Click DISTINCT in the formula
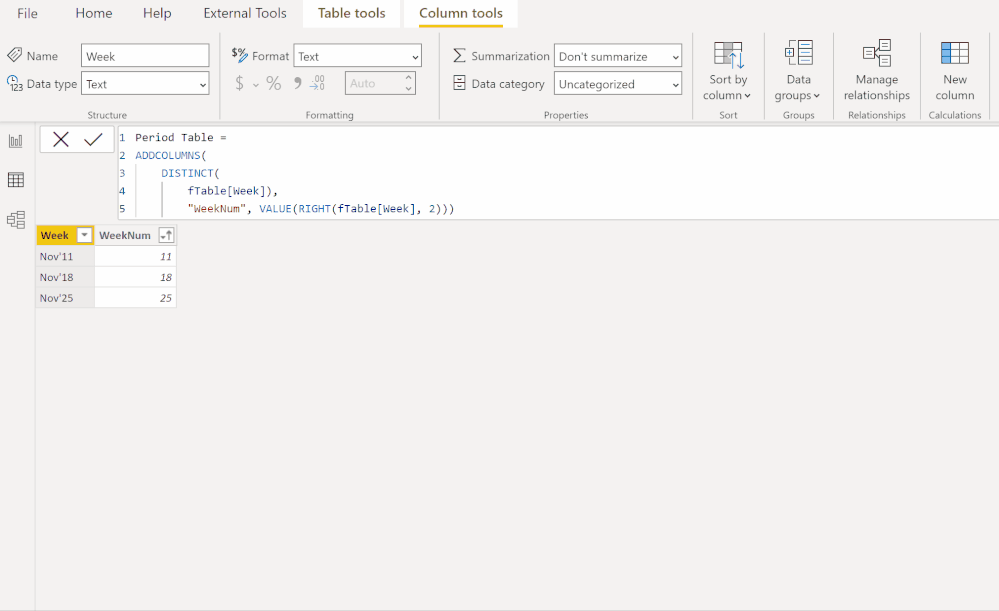This screenshot has height=611, width=999. [x=187, y=173]
